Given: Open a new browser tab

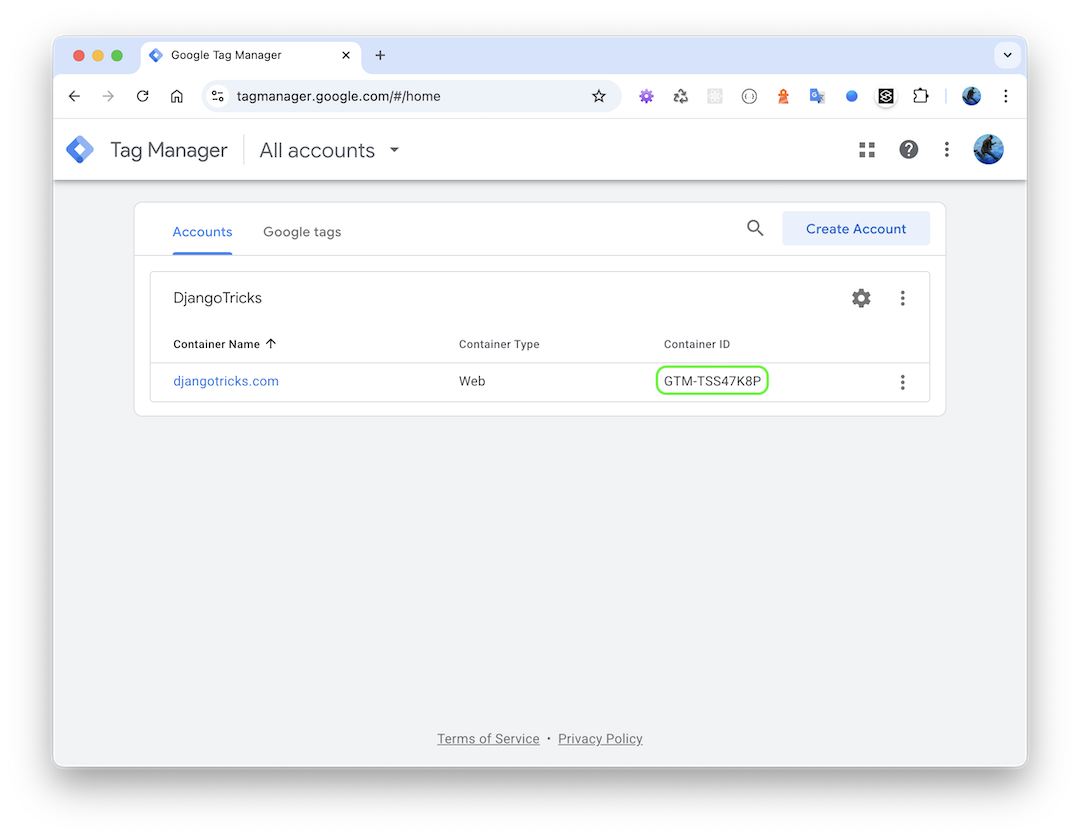Looking at the screenshot, I should pos(380,55).
